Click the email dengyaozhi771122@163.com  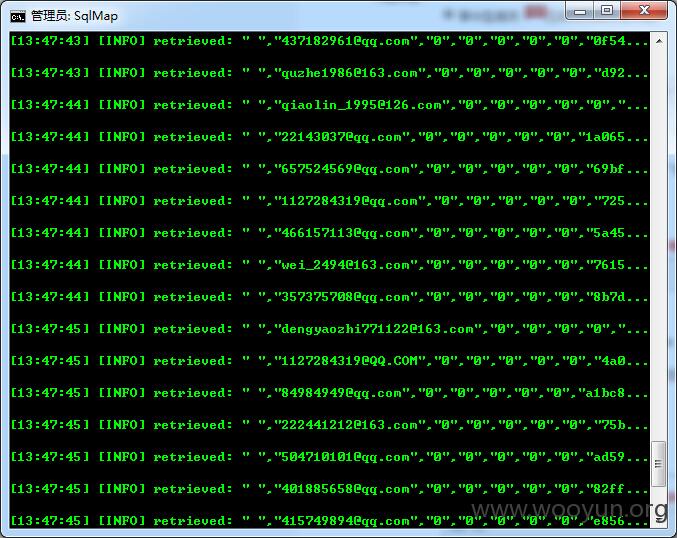pyautogui.click(x=377, y=329)
